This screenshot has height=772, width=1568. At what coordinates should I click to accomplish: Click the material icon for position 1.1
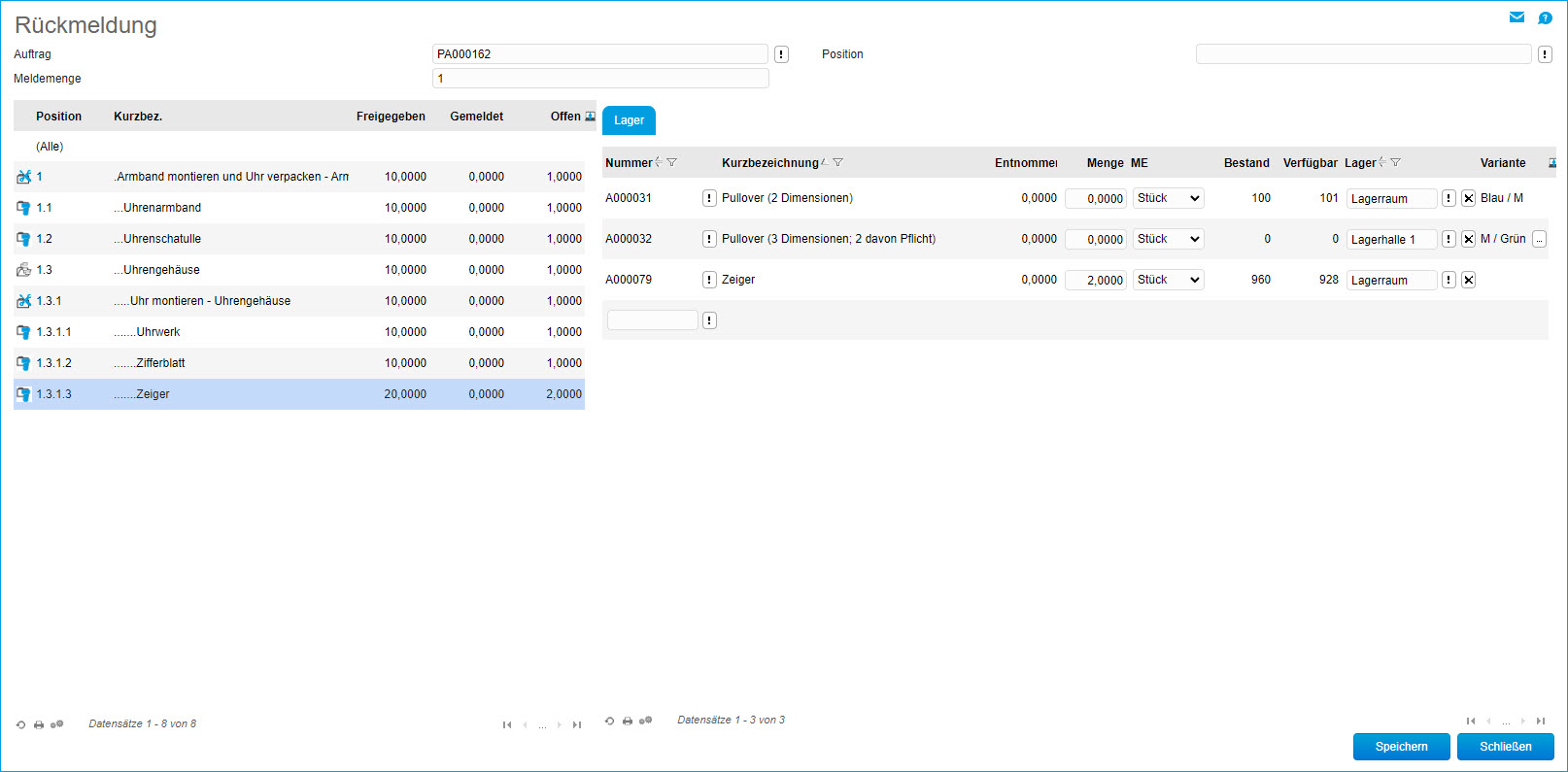23,208
